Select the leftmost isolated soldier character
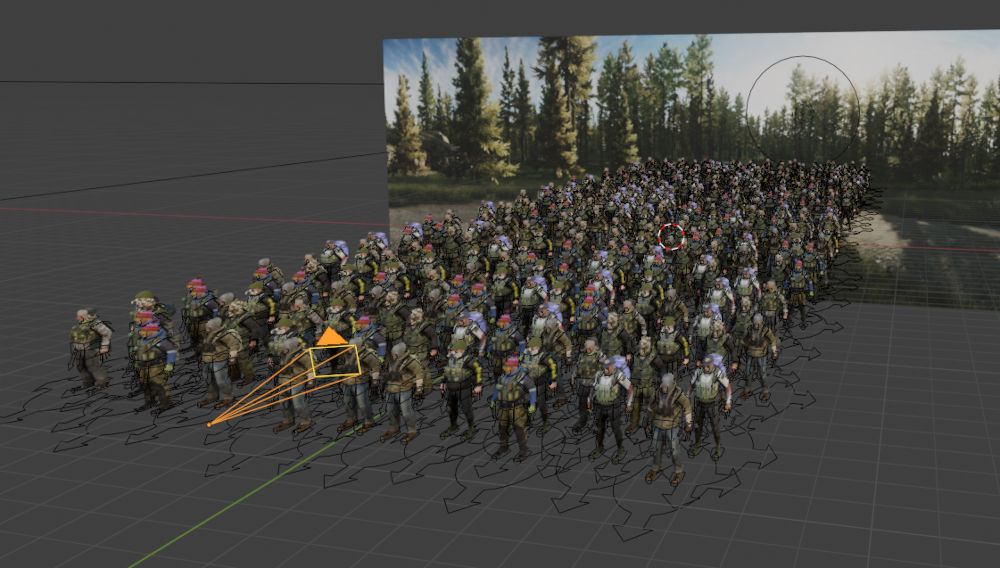This screenshot has height=568, width=1000. (89, 345)
